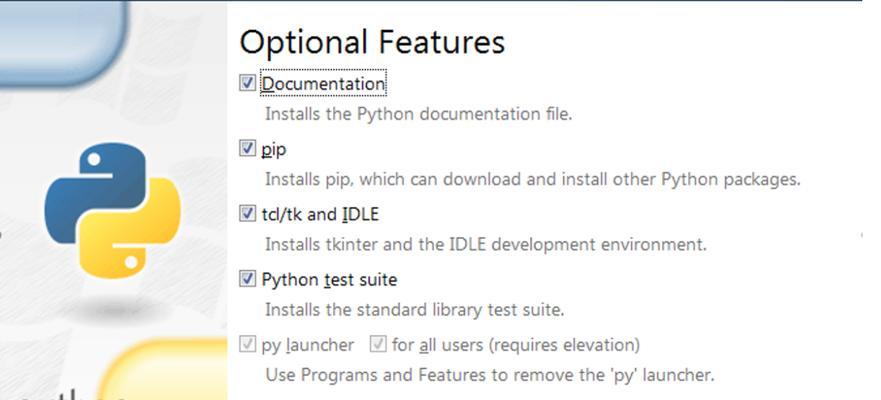Click the pip download packages description
Screen dimensions: 881x400
coord(532,179)
